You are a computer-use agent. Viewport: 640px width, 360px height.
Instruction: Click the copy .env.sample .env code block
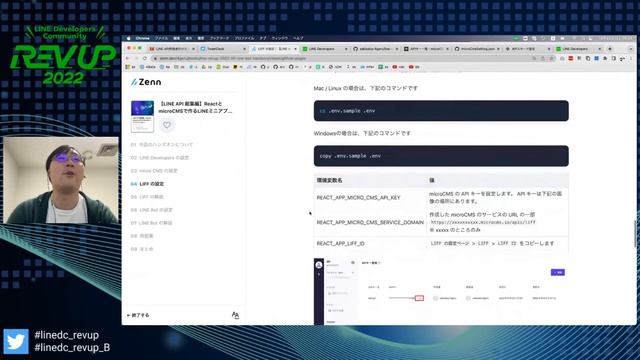pos(441,156)
